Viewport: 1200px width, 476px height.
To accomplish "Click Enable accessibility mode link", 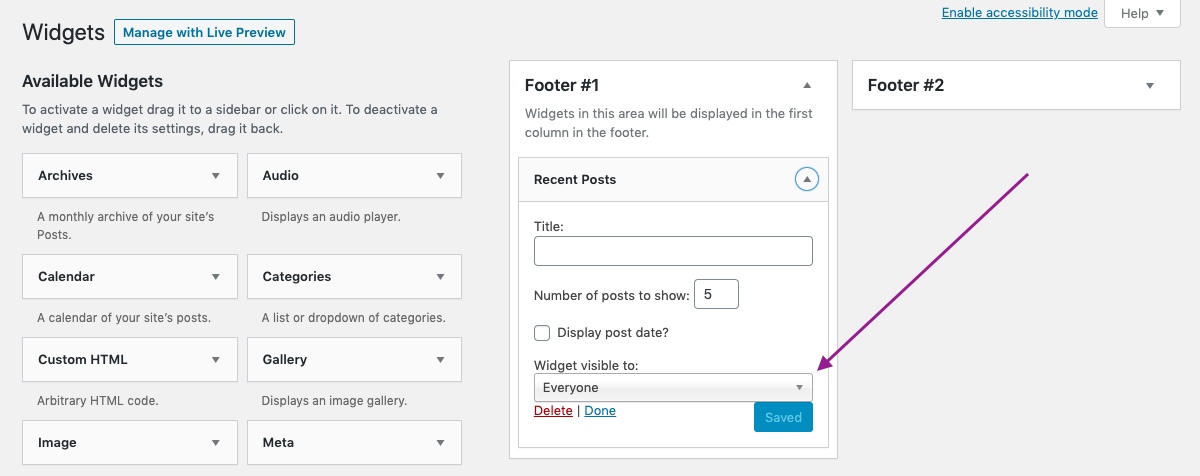I will pyautogui.click(x=1019, y=13).
